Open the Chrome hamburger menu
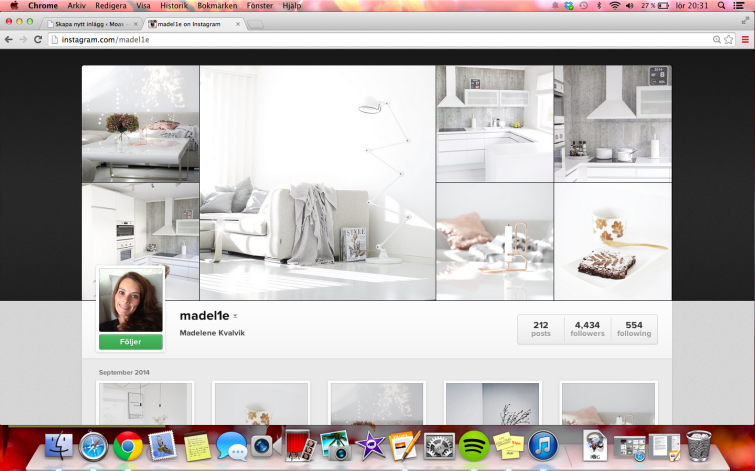 coord(744,39)
